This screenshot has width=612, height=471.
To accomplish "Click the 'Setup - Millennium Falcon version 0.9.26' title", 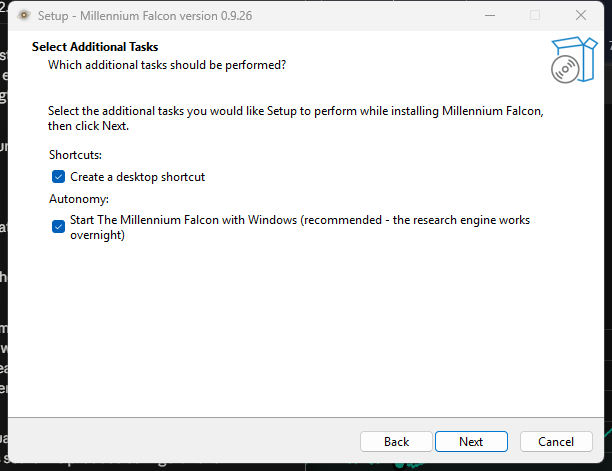I will pyautogui.click(x=145, y=16).
